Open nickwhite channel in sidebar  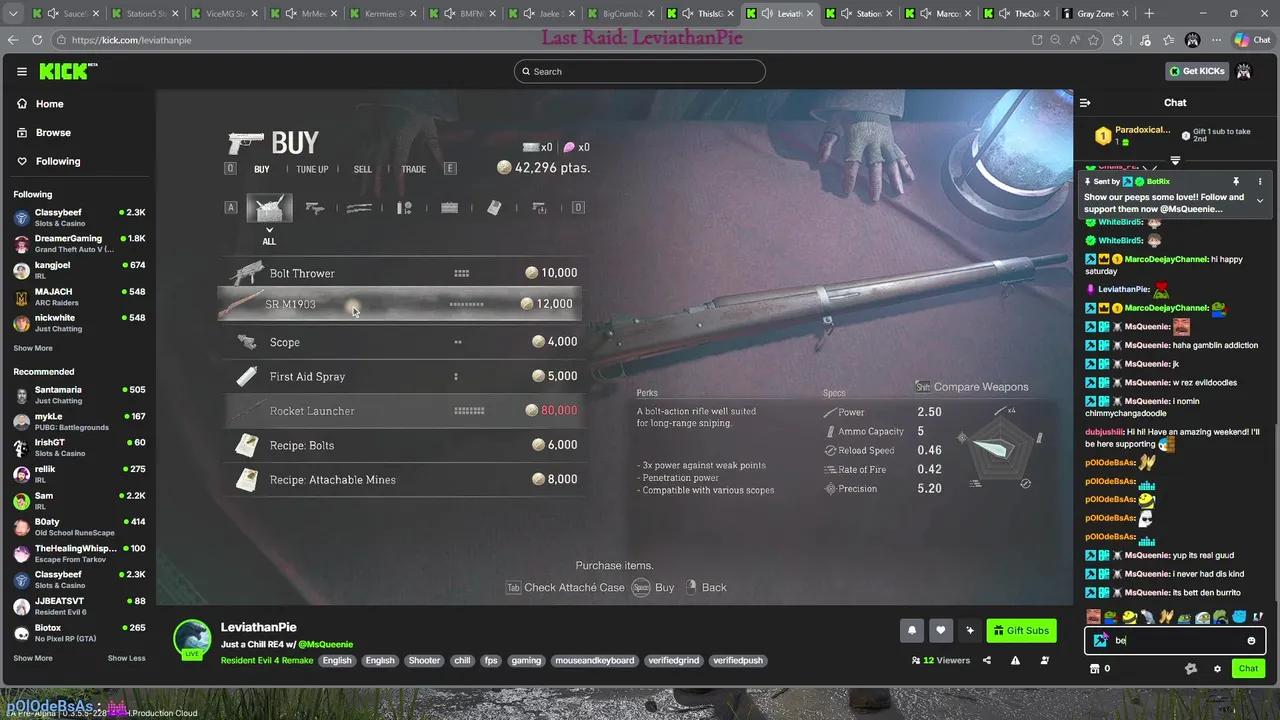[78, 322]
